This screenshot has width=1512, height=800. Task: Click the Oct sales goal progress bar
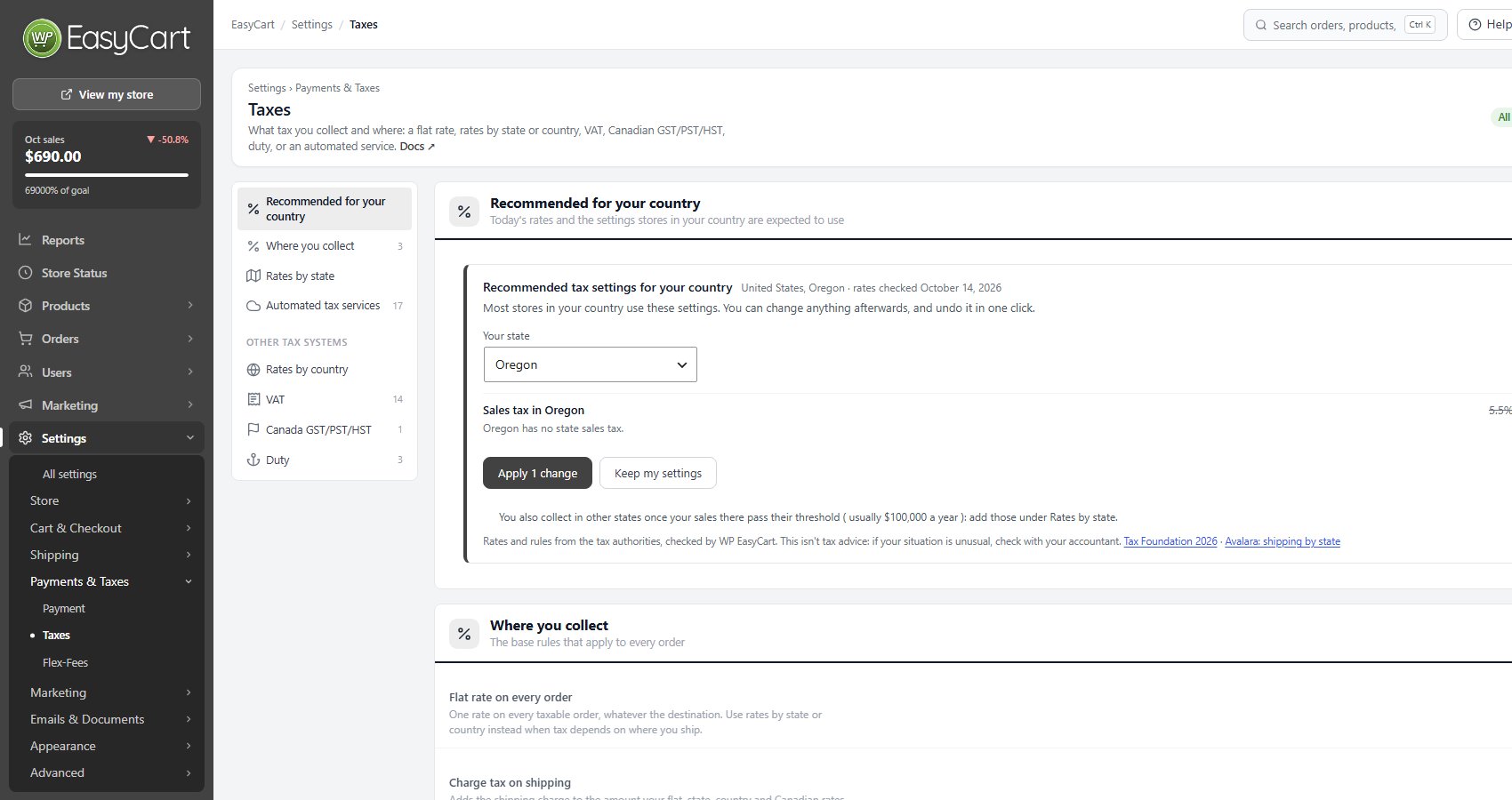[107, 175]
